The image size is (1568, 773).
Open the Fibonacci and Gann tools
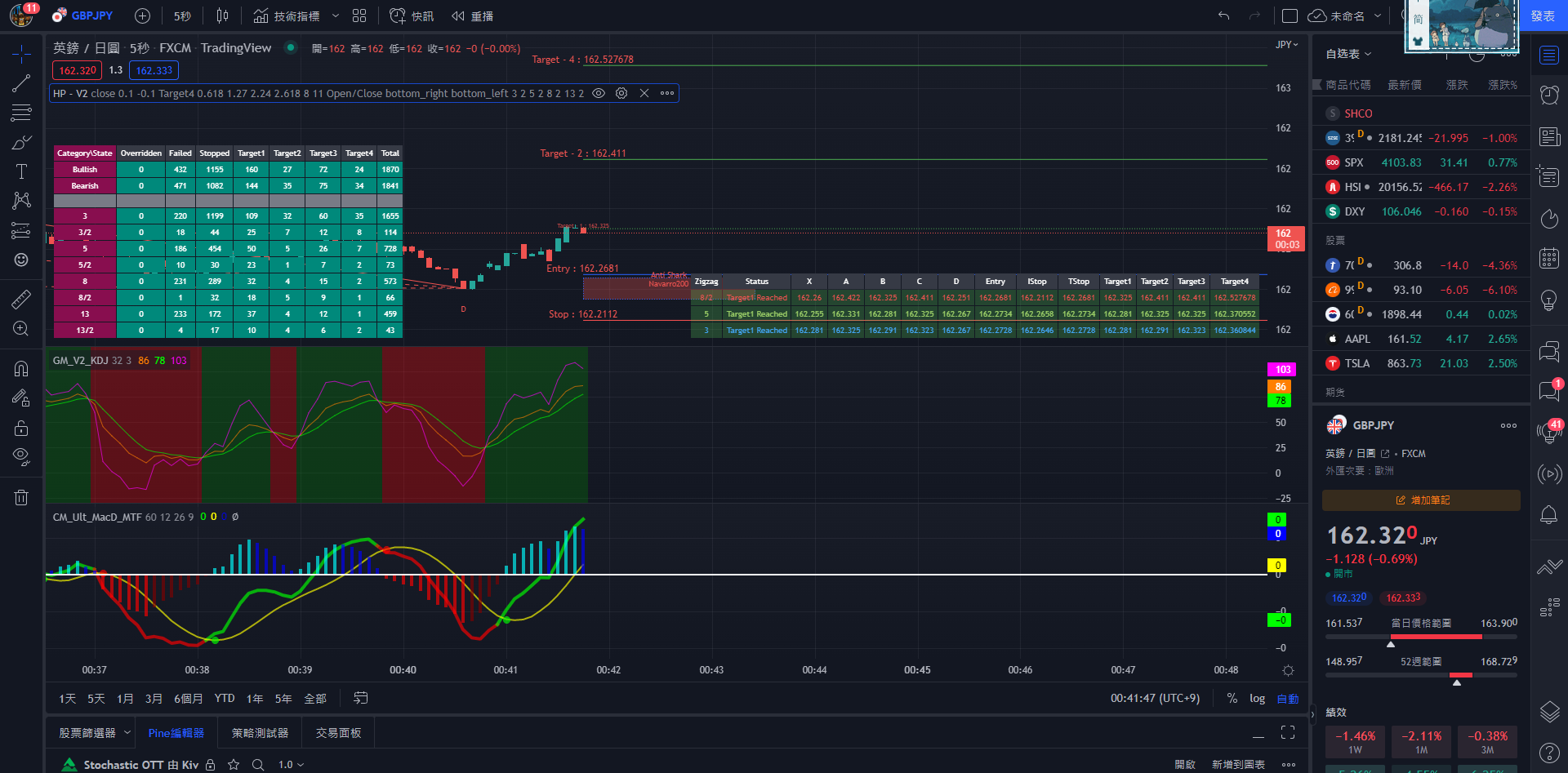click(21, 113)
